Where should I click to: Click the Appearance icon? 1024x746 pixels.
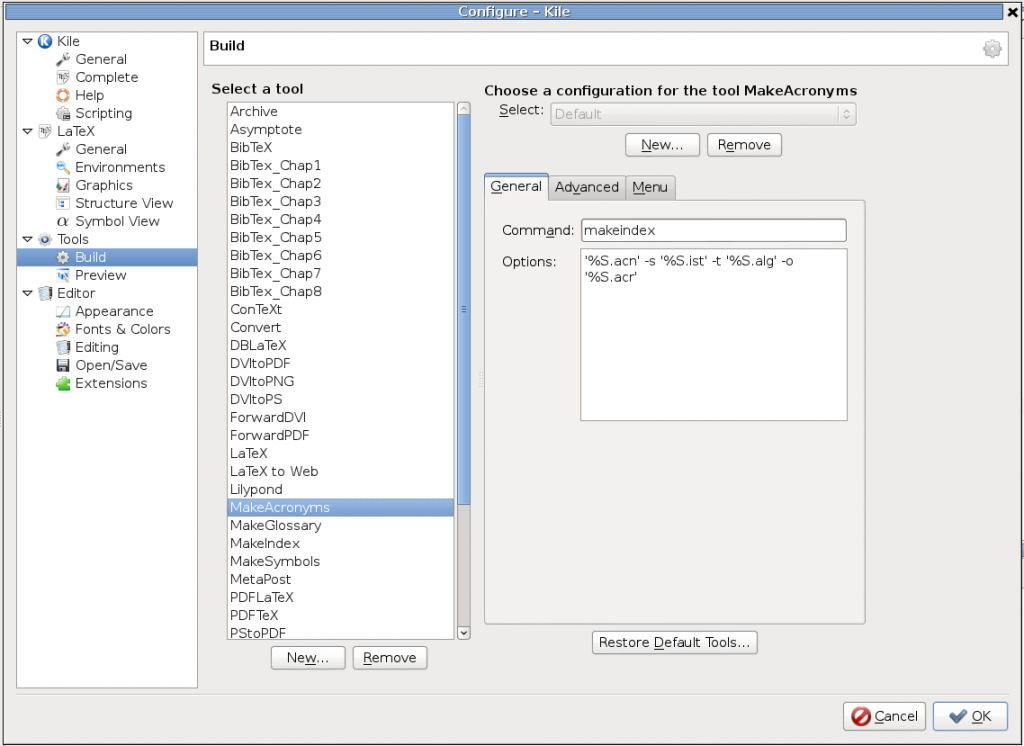[63, 312]
